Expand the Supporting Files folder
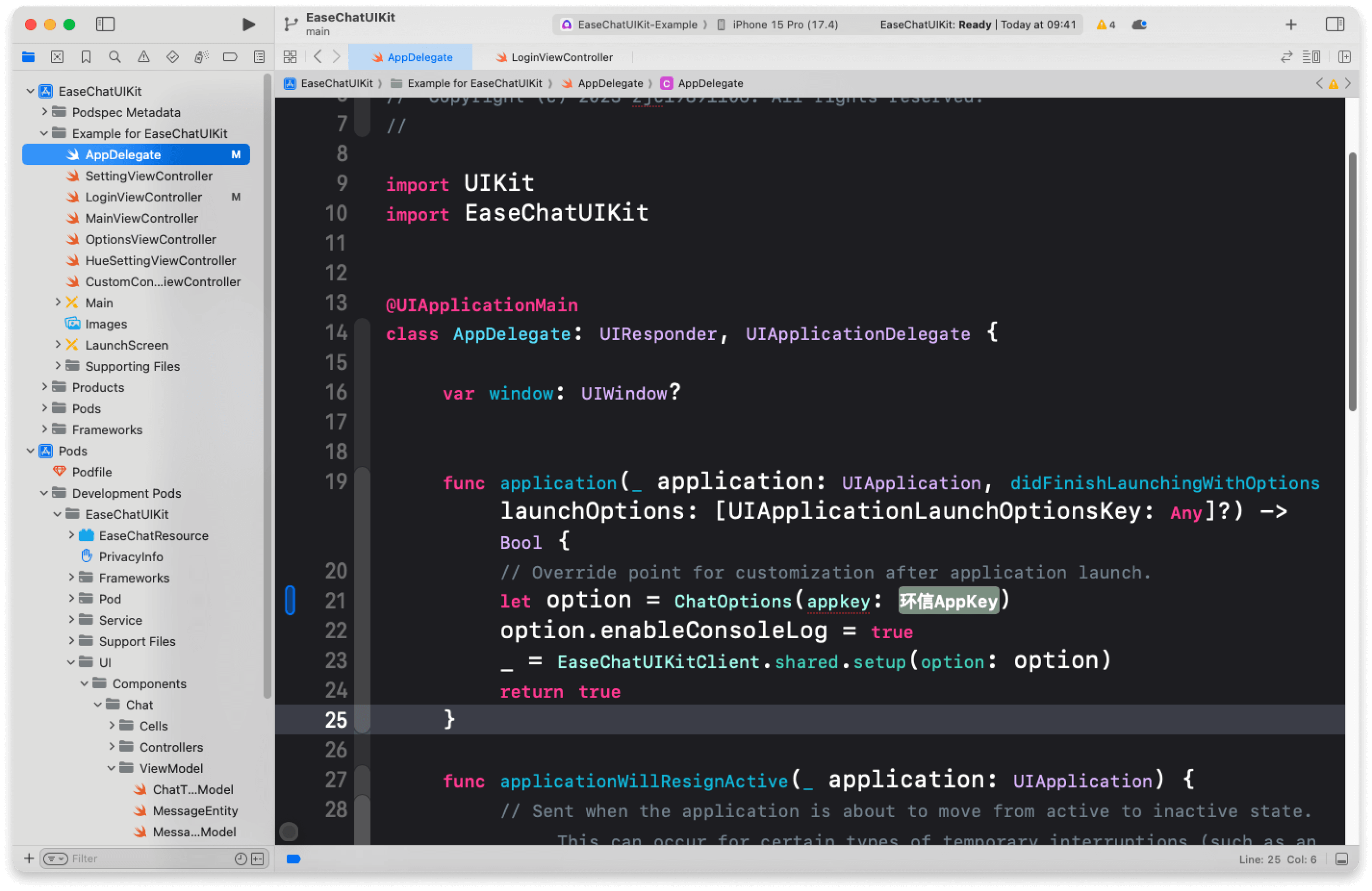This screenshot has width=1372, height=891. coord(58,366)
